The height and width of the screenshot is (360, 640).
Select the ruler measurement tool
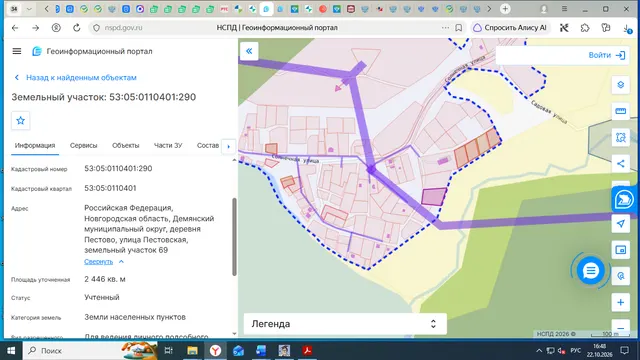[620, 111]
